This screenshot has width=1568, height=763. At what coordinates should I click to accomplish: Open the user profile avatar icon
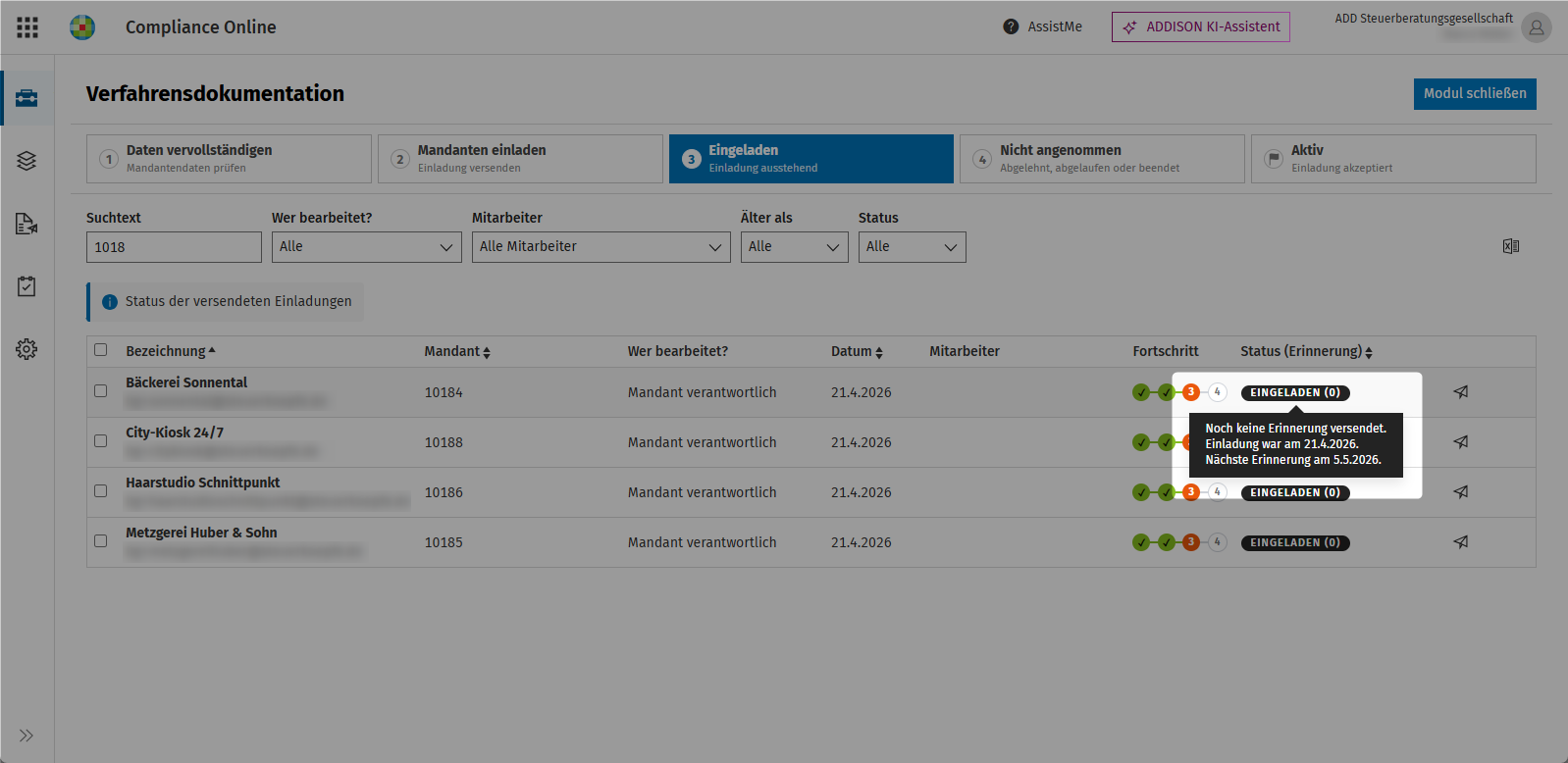point(1536,27)
